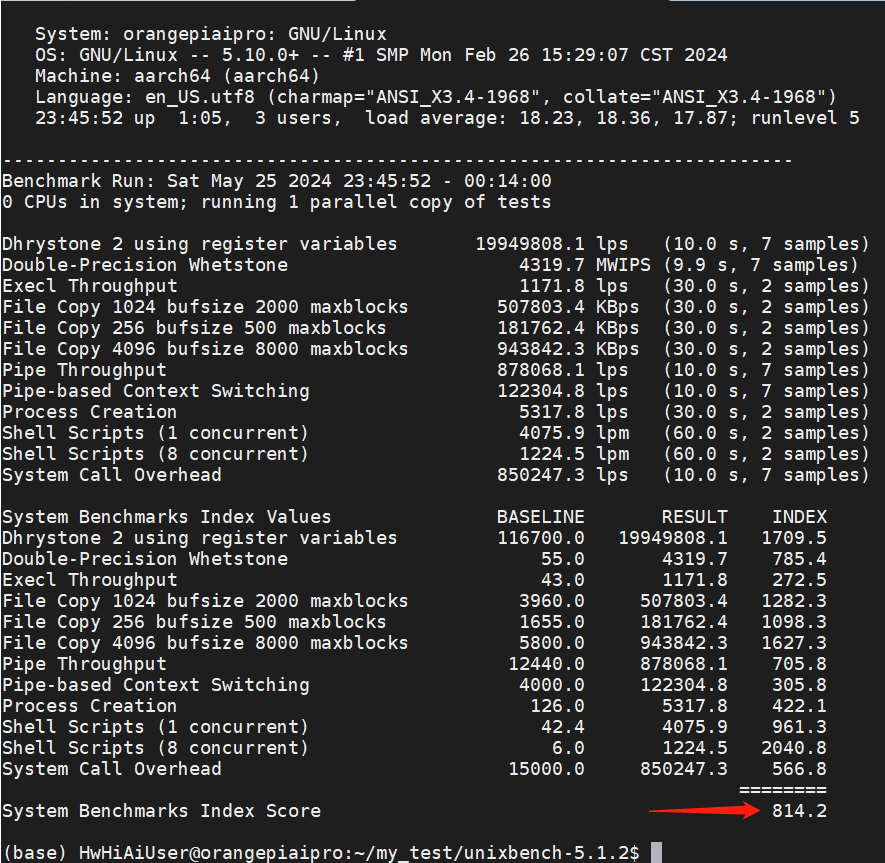Image resolution: width=885 pixels, height=863 pixels.
Task: Click the INDEX column header
Action: [x=799, y=517]
